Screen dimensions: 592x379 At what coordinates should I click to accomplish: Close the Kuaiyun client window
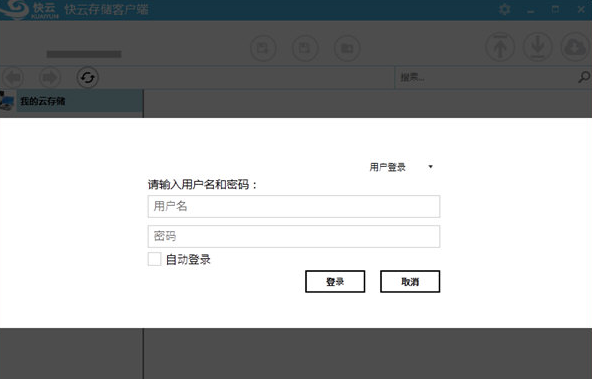(581, 9)
